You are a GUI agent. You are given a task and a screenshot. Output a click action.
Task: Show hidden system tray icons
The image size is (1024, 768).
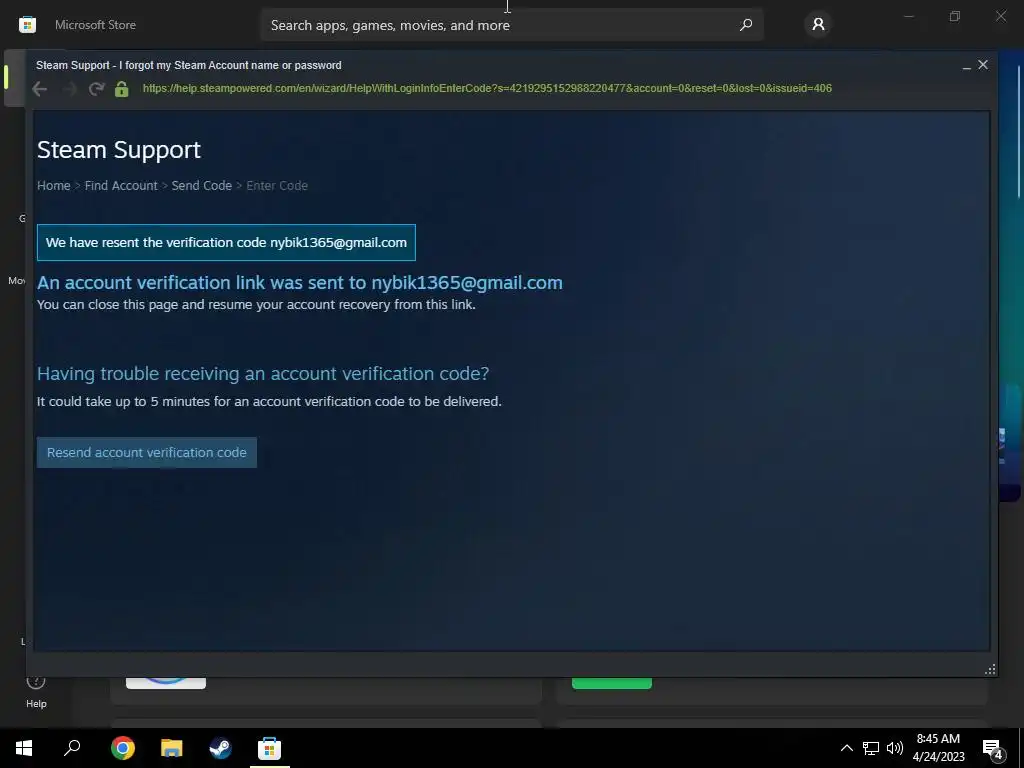[846, 748]
